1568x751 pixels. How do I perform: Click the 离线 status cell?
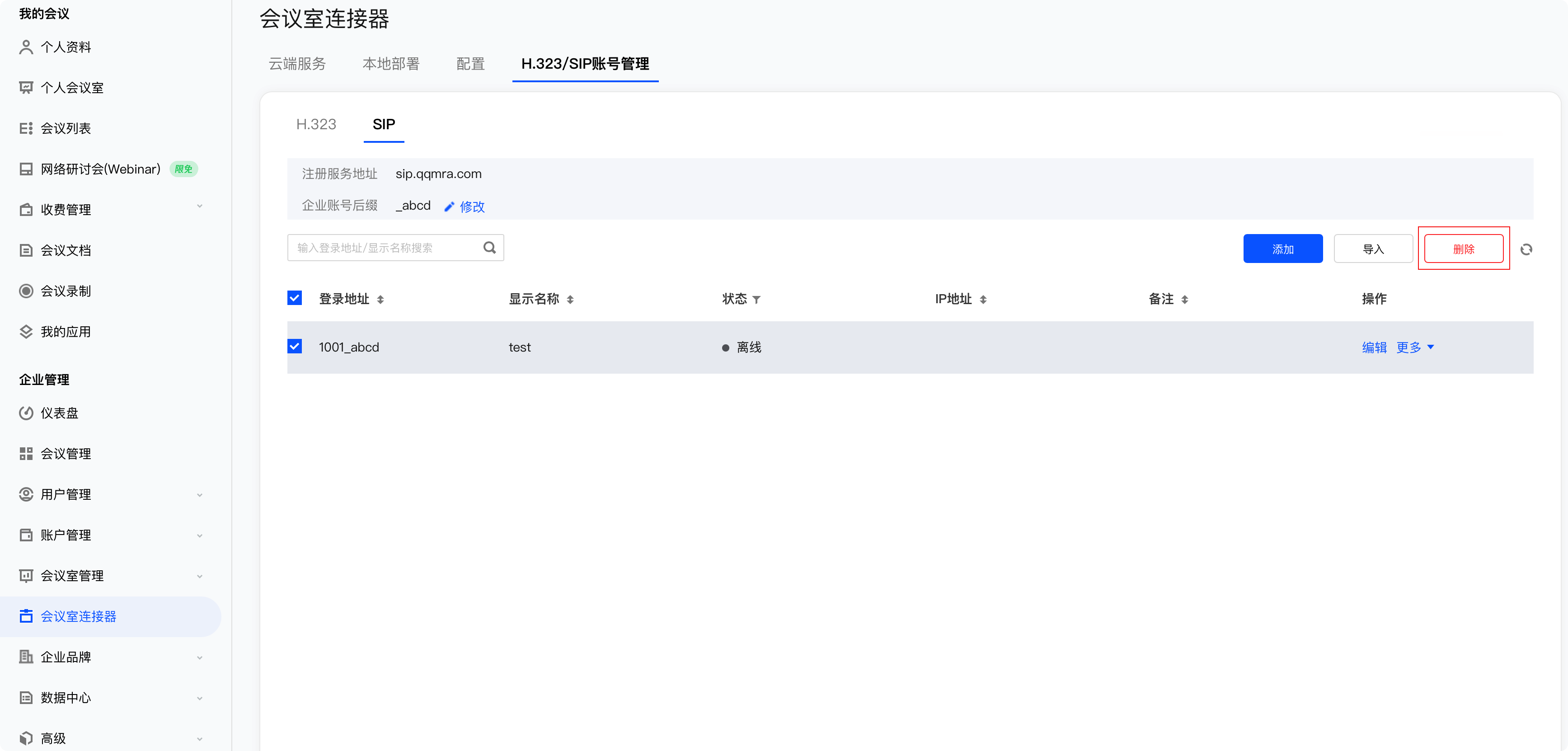[742, 347]
